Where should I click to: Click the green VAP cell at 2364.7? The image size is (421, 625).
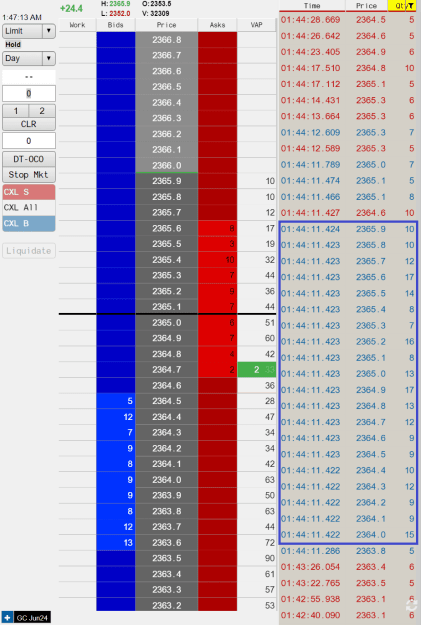257,369
